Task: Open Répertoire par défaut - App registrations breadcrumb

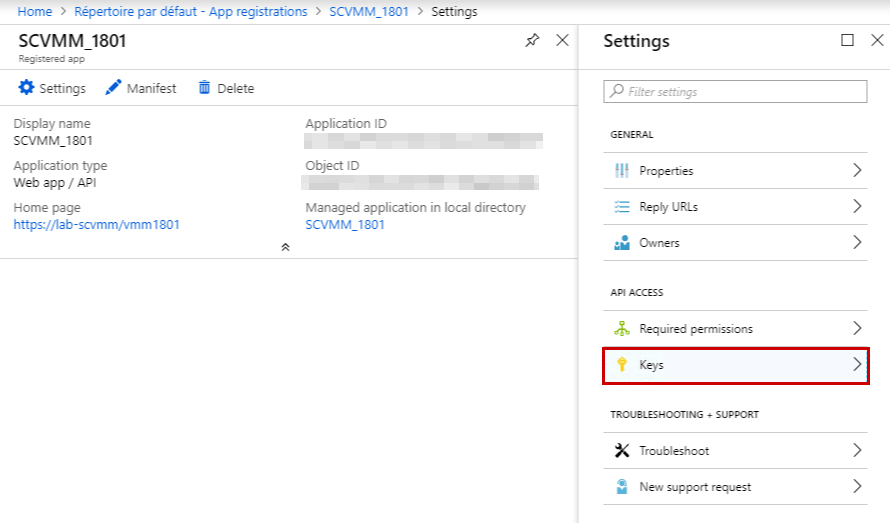Action: click(x=191, y=11)
